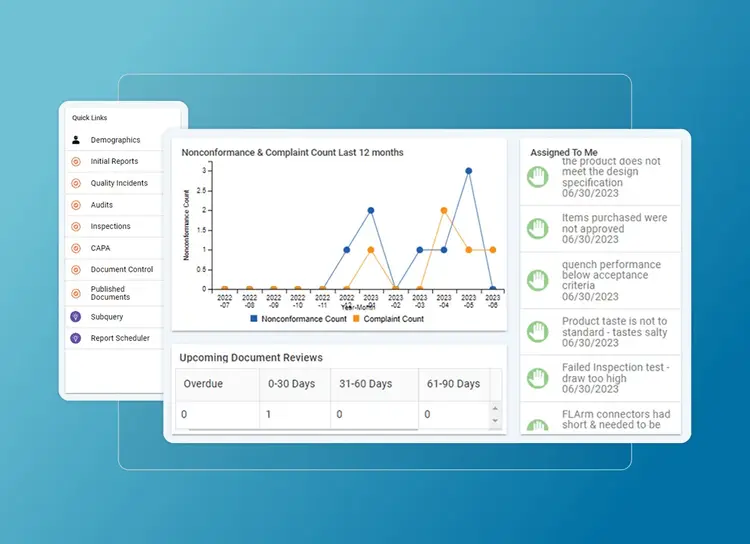Click the Assigned To Me heading
This screenshot has height=544, width=750.
pos(564,153)
